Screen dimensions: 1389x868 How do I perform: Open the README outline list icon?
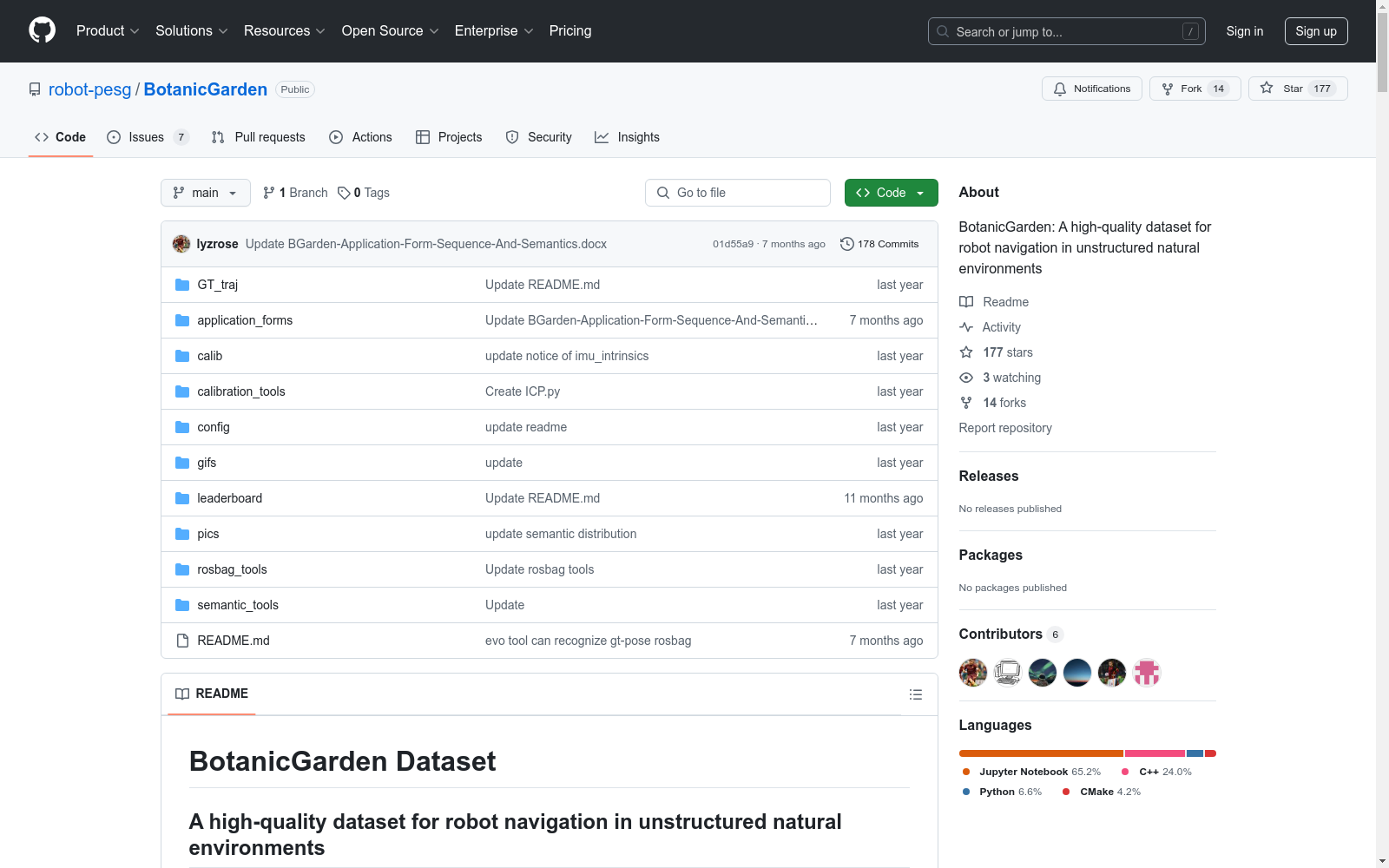(x=915, y=694)
